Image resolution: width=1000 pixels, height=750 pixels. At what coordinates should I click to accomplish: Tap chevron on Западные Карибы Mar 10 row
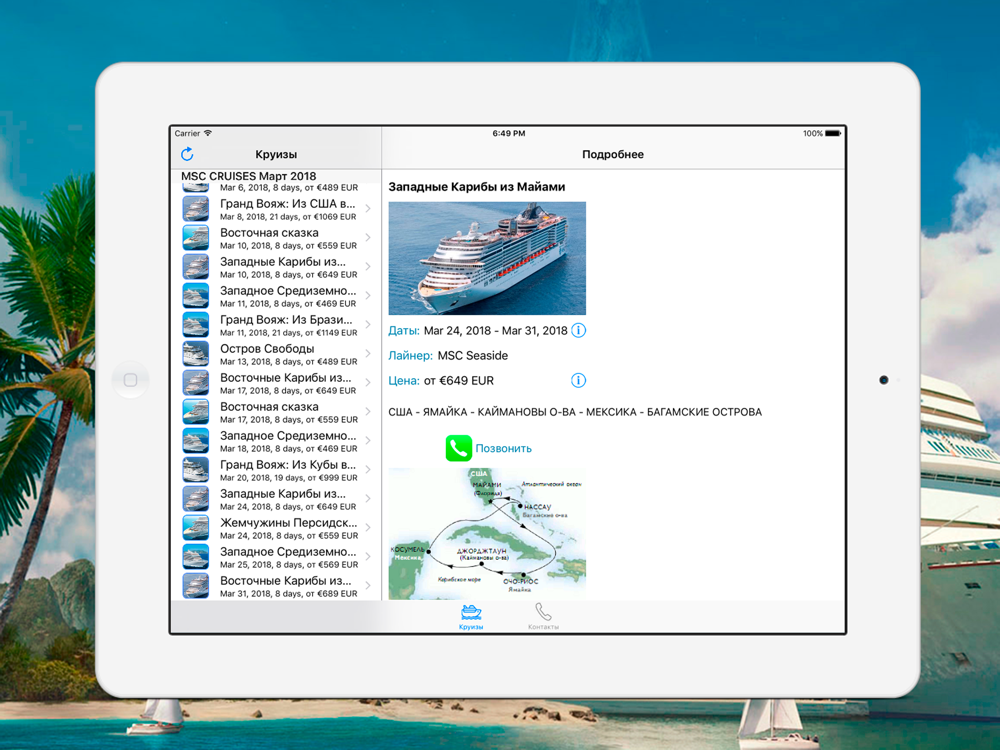[368, 267]
